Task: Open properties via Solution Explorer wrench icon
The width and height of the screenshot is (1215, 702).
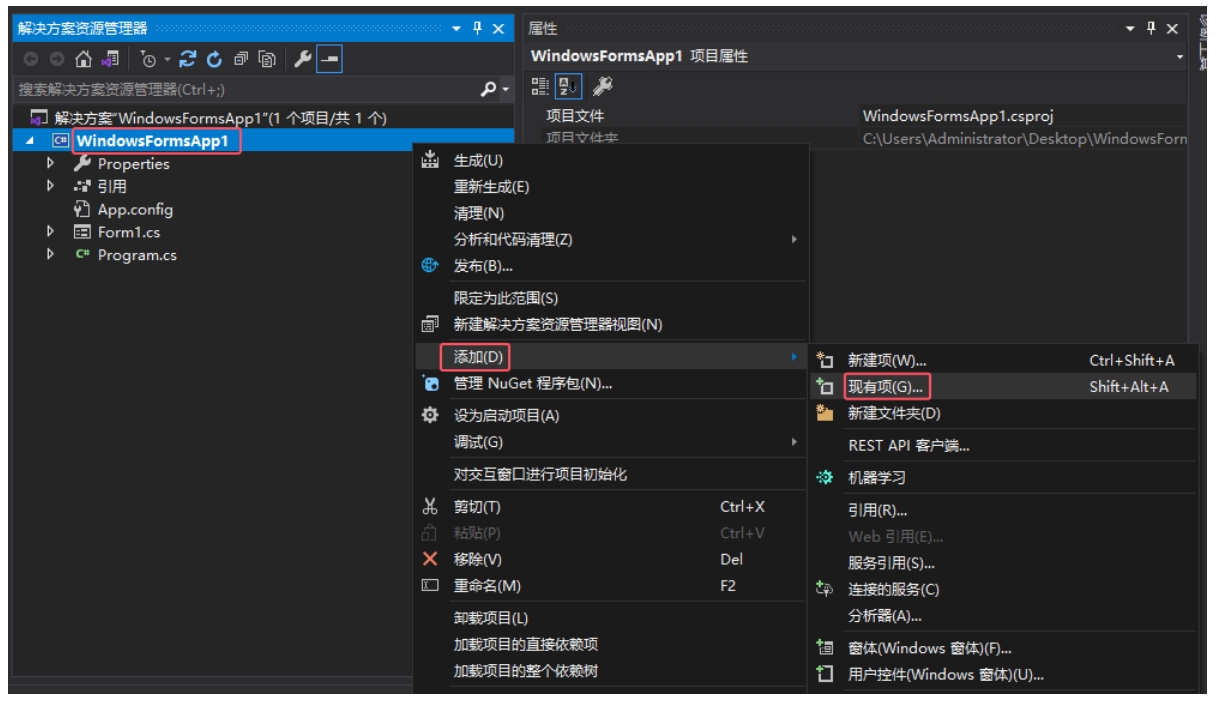Action: pos(303,60)
